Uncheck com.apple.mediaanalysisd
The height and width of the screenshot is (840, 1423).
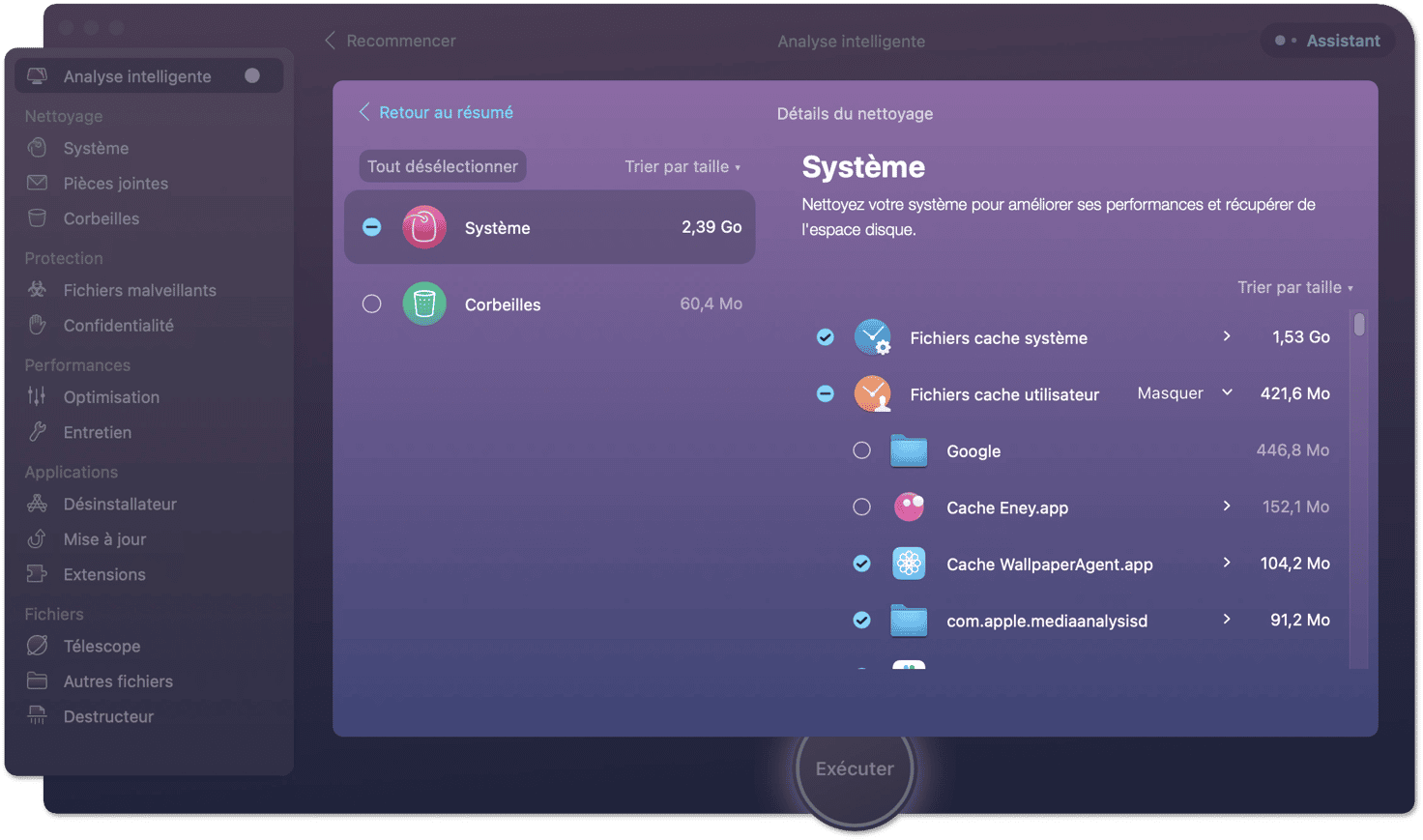(x=862, y=621)
